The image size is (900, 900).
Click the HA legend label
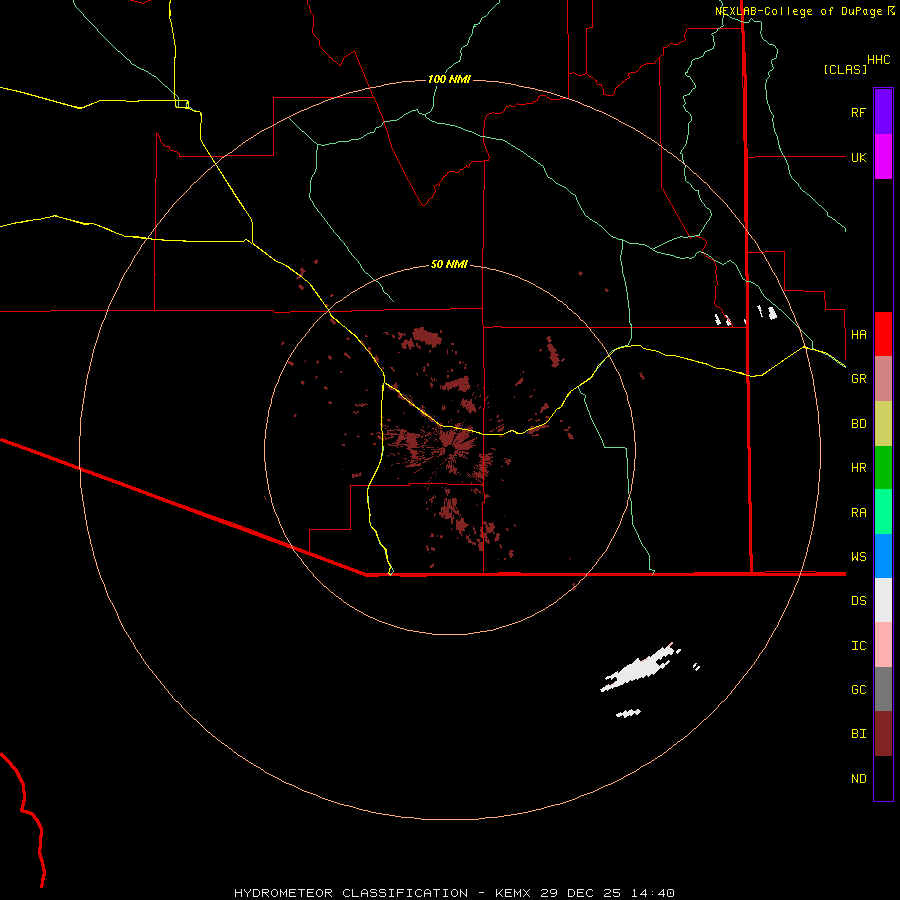[858, 334]
